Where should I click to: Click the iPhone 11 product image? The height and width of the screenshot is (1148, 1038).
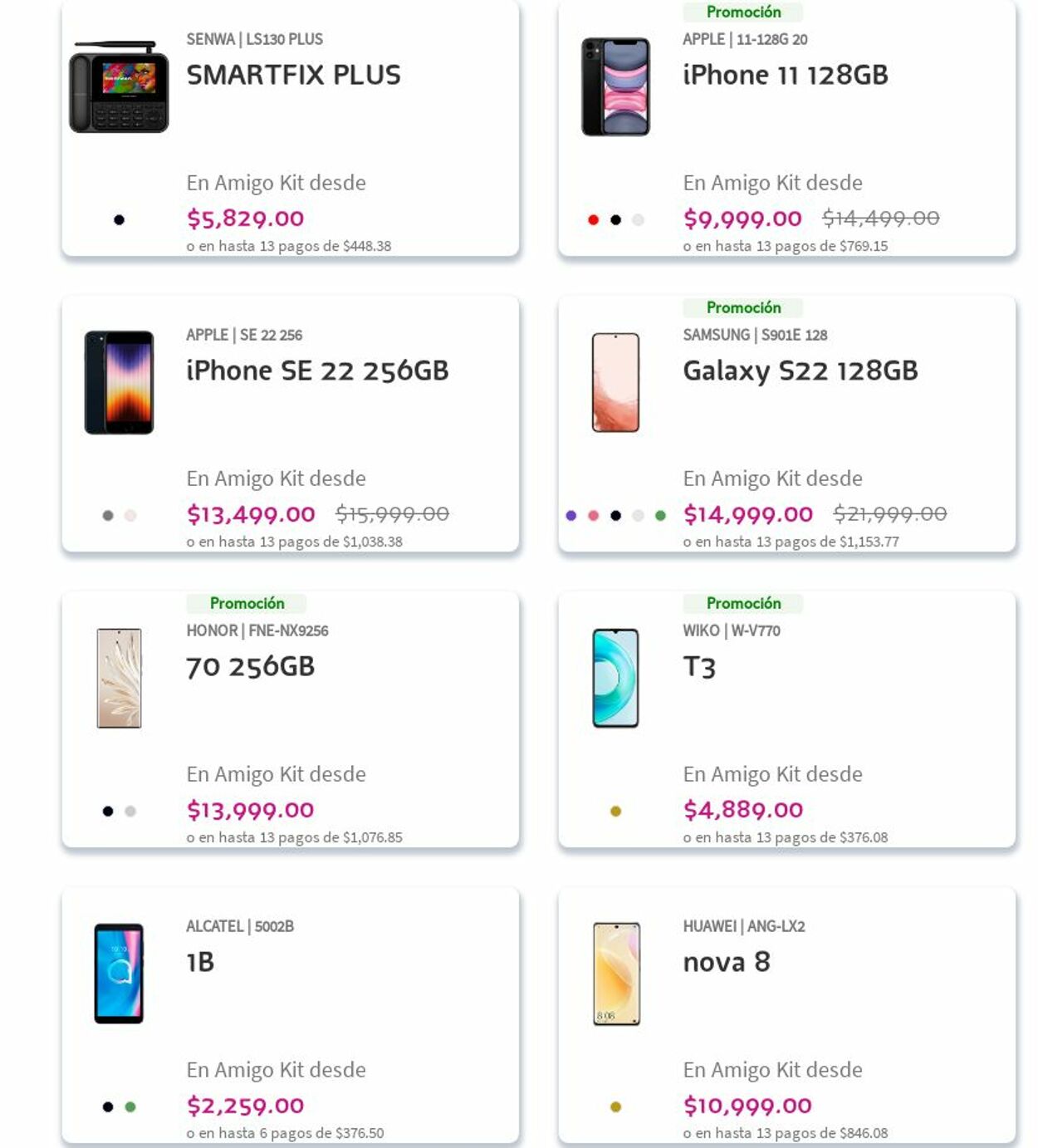pyautogui.click(x=615, y=87)
